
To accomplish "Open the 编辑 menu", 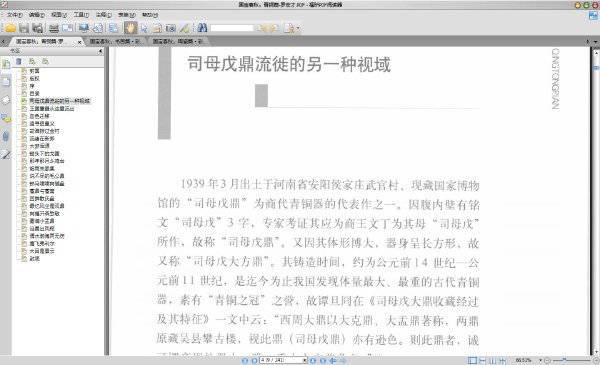I will coord(37,15).
